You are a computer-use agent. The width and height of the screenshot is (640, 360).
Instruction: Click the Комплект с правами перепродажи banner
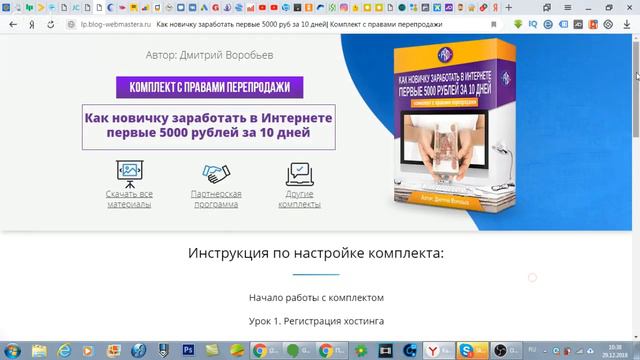209,87
